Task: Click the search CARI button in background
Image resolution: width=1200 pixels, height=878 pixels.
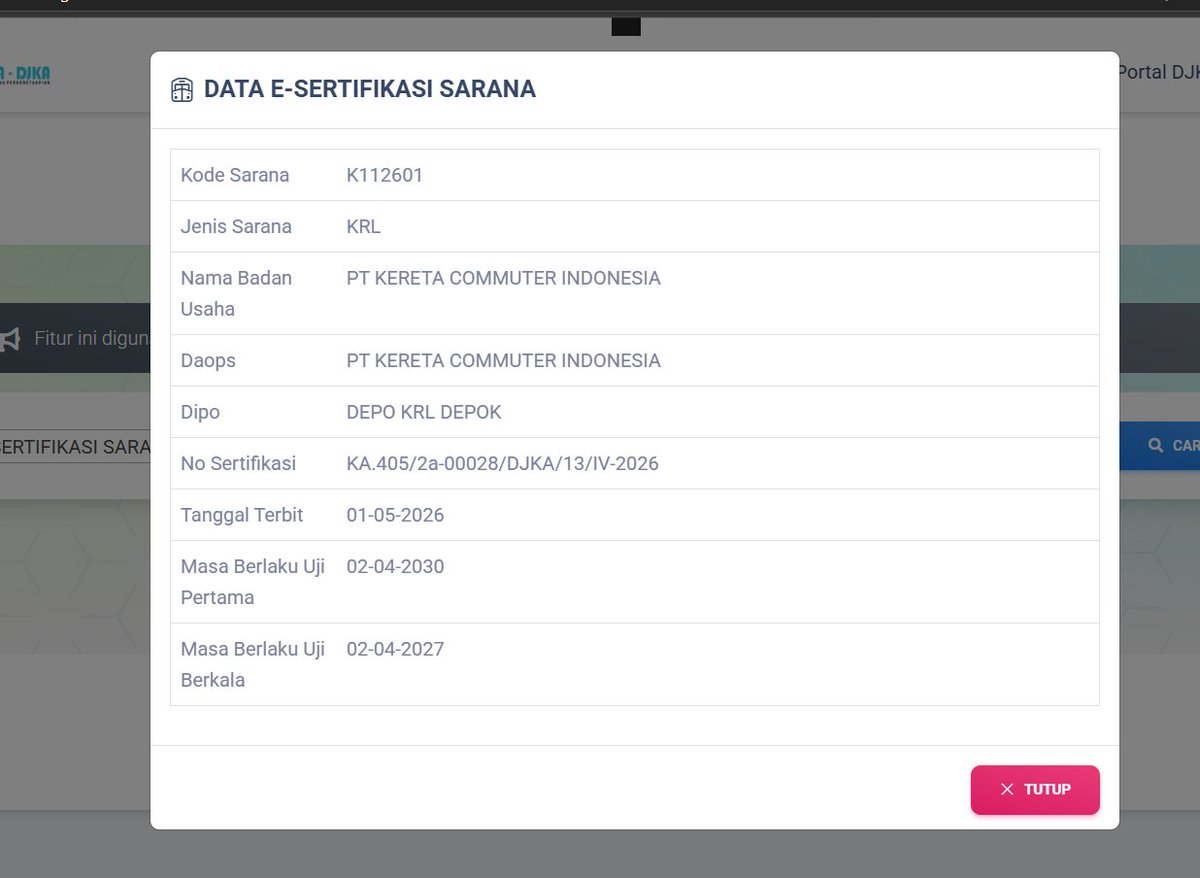Action: pyautogui.click(x=1160, y=445)
